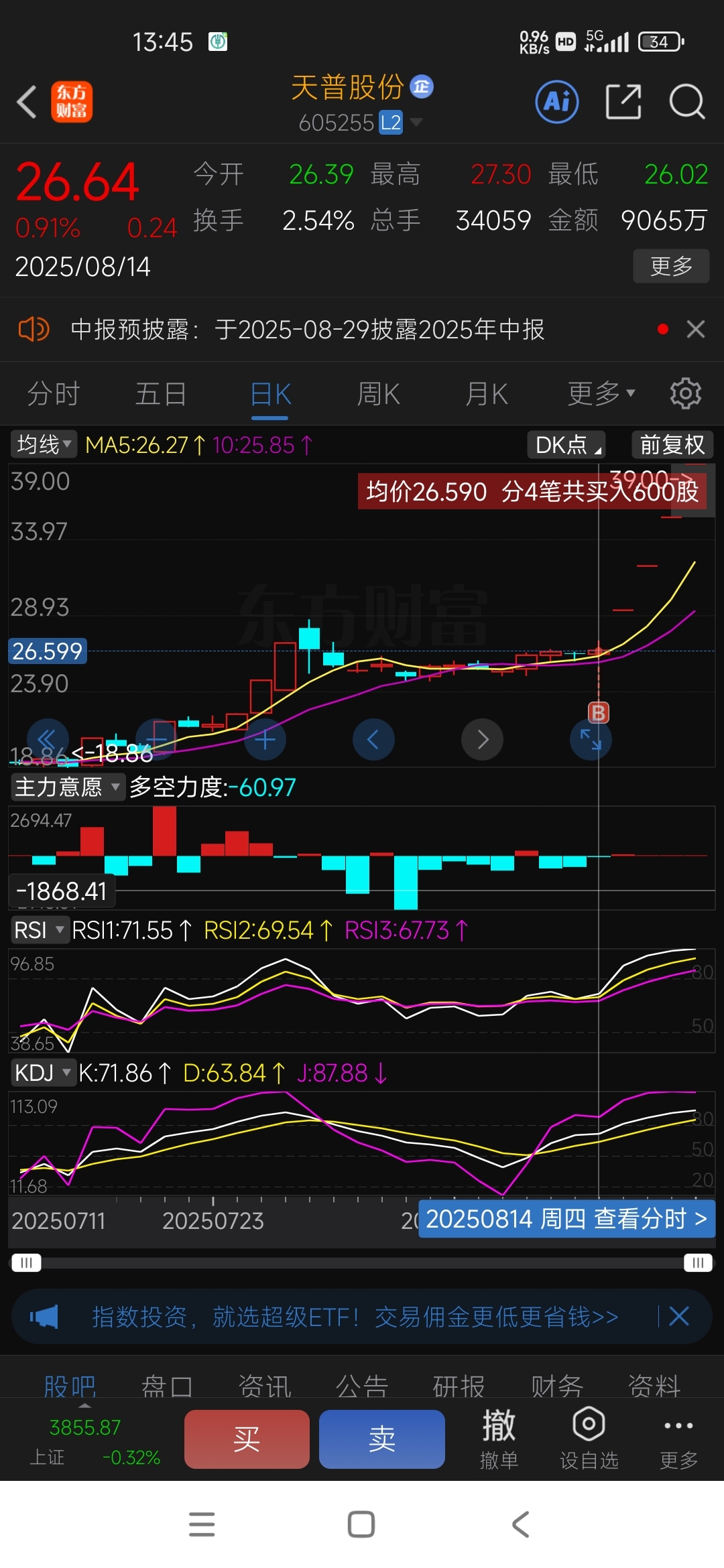Close the 中报预披露 notice
Screen dimensions: 724x1568
pyautogui.click(x=696, y=329)
